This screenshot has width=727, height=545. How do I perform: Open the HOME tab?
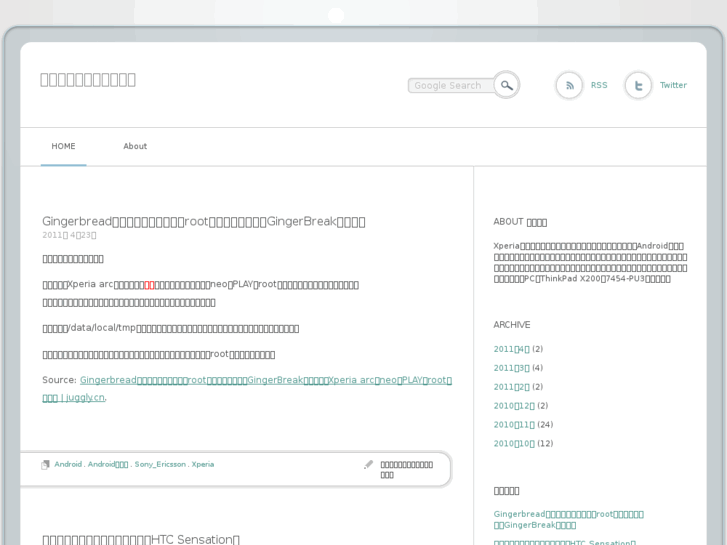(63, 146)
